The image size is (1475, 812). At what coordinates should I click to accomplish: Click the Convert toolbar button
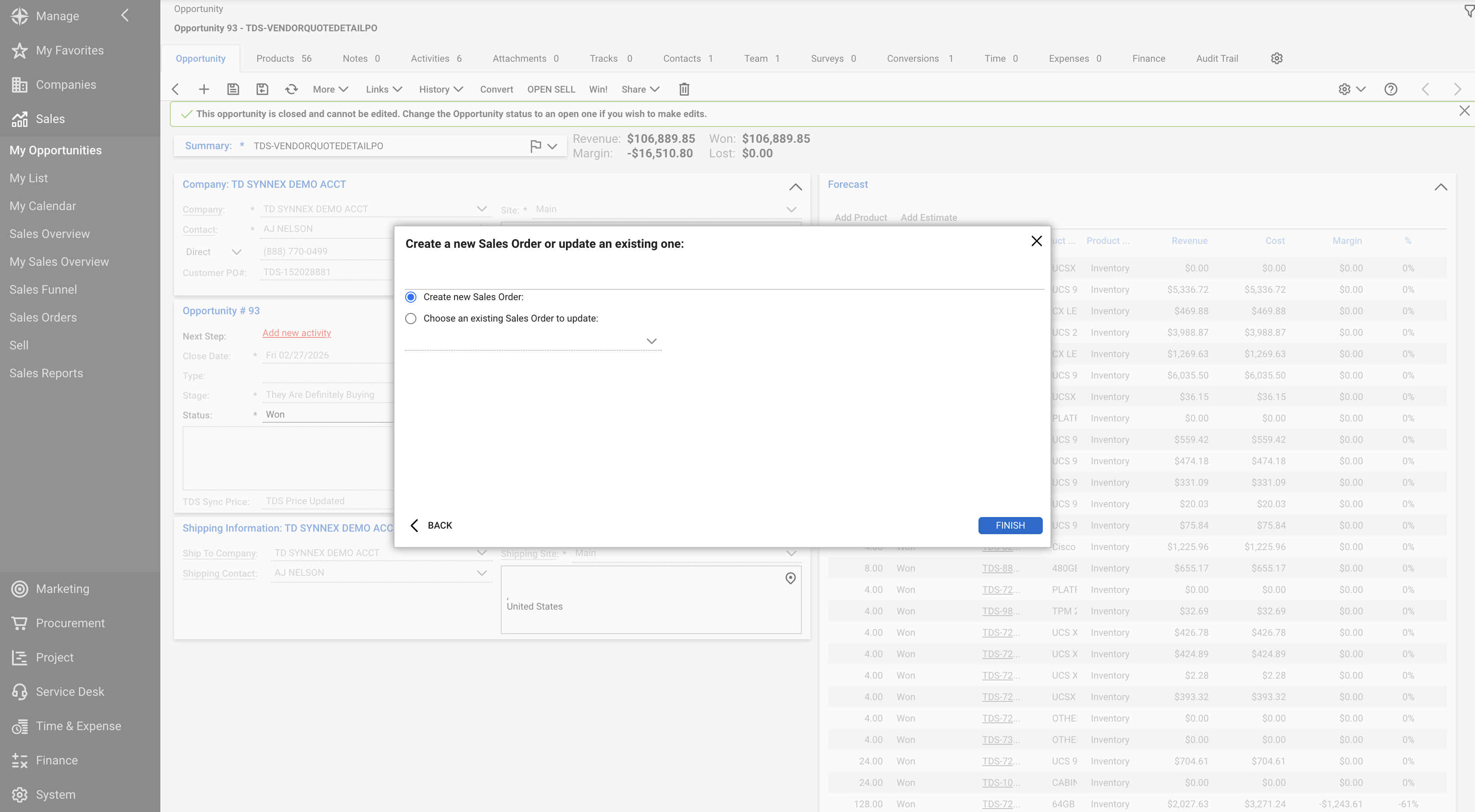[x=497, y=89]
